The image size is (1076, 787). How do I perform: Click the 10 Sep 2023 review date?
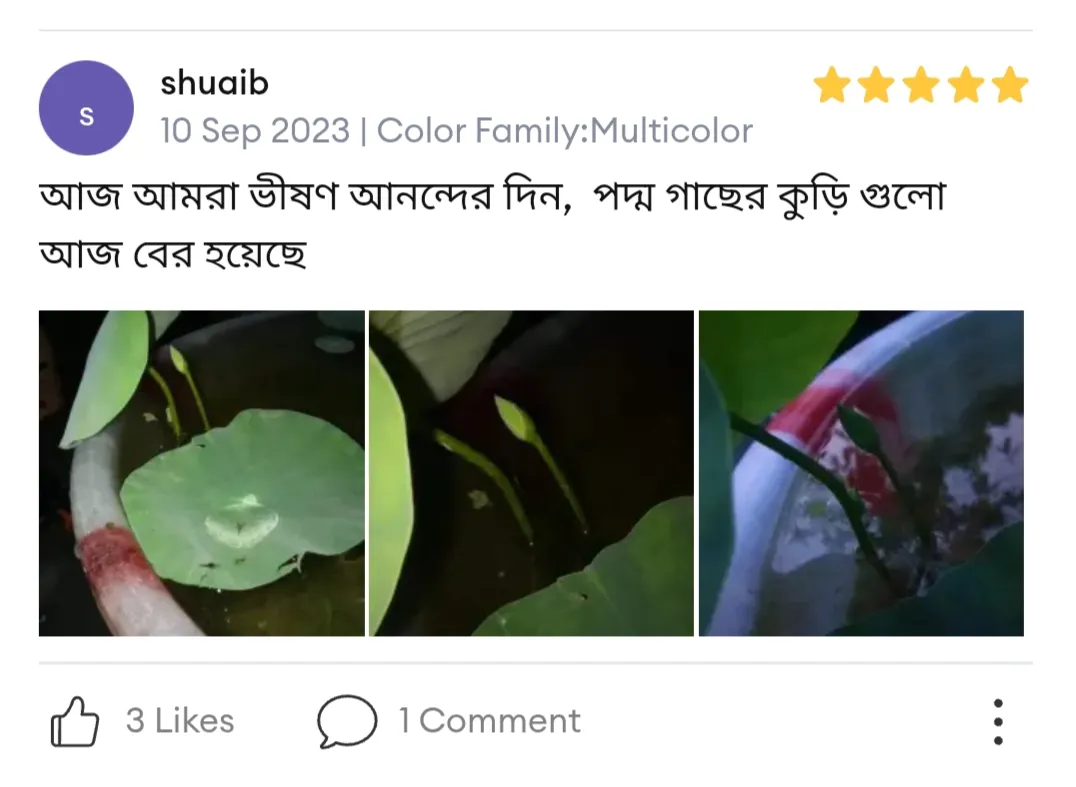(x=255, y=130)
